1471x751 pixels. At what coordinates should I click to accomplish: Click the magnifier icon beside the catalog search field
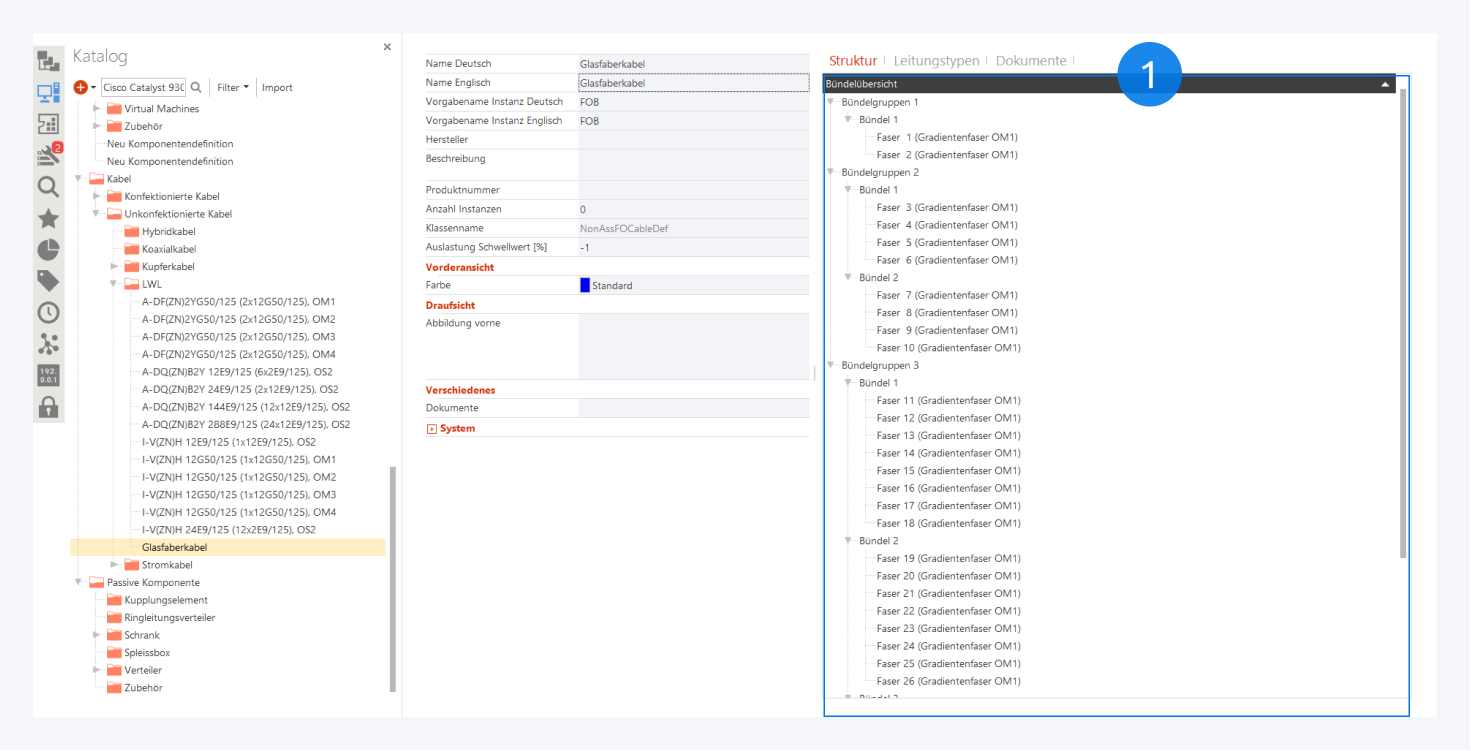pos(196,88)
